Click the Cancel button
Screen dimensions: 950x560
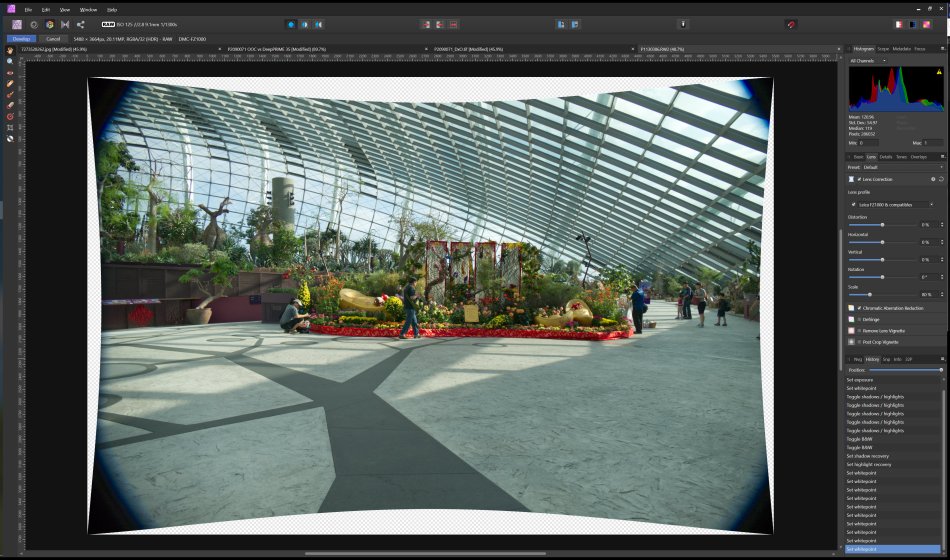point(53,39)
